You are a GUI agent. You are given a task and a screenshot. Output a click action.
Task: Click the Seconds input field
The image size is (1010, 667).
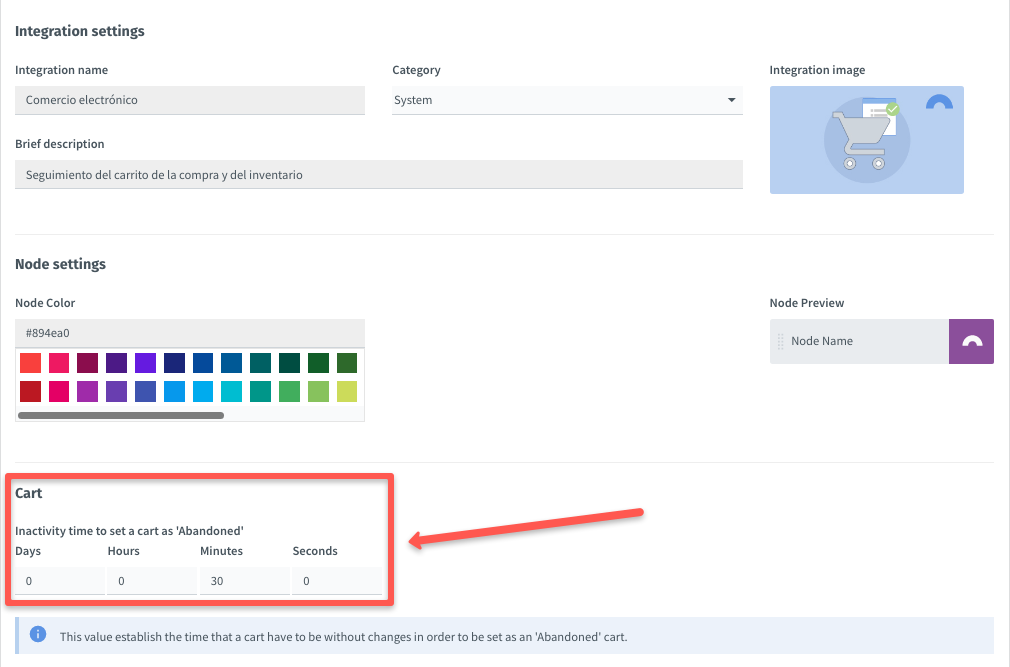(337, 581)
